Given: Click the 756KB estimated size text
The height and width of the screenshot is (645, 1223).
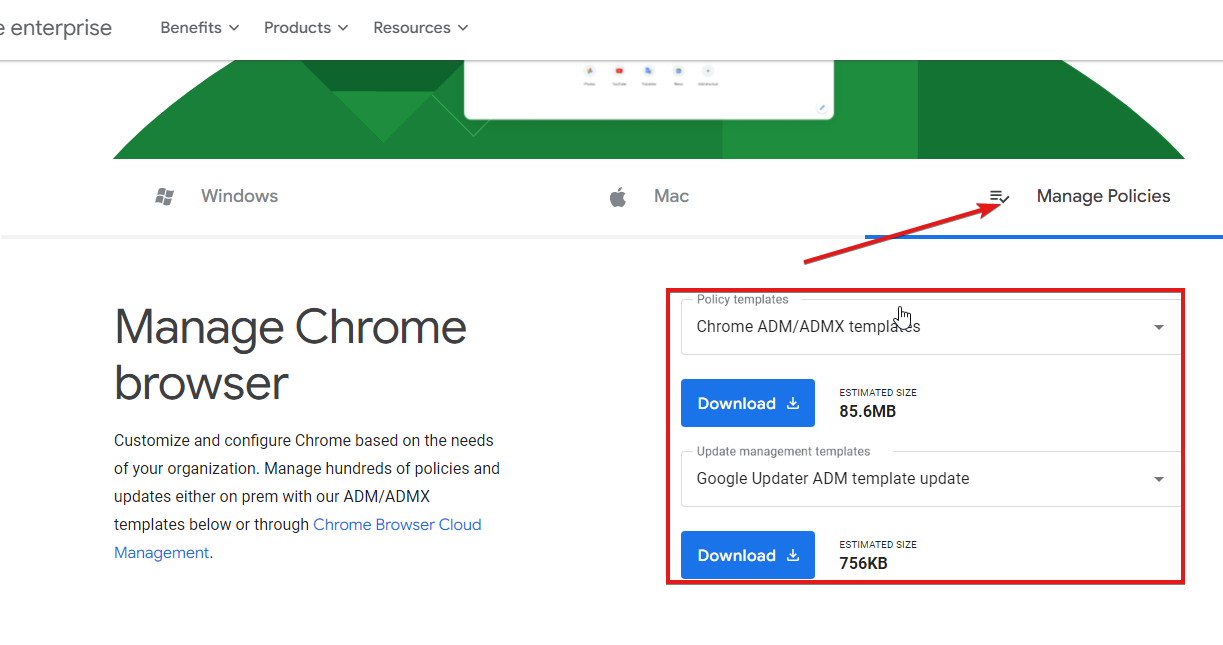Looking at the screenshot, I should coord(863,563).
